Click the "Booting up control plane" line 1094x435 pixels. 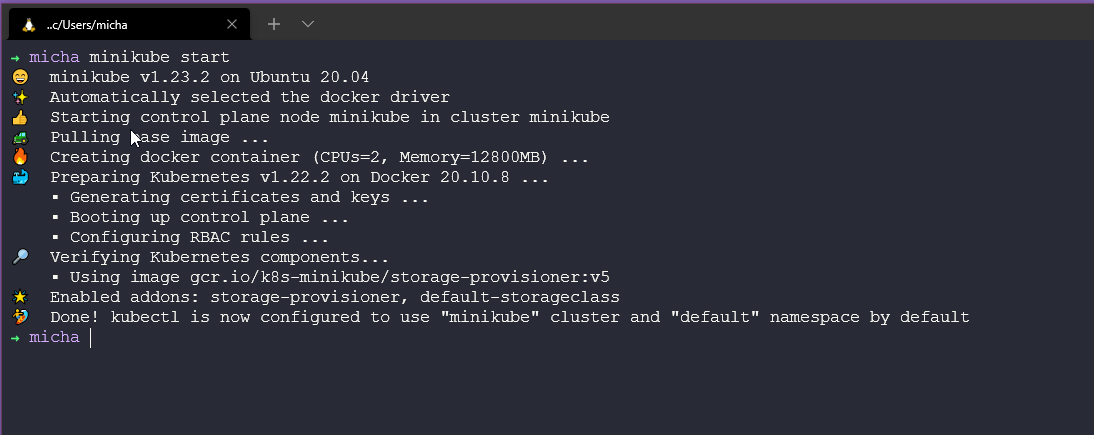[x=209, y=217]
